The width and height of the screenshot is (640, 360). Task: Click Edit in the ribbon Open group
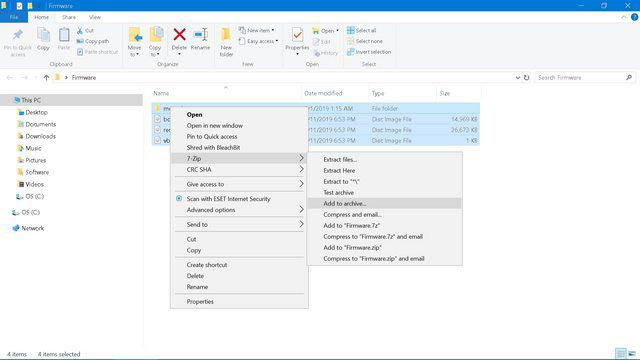[322, 42]
